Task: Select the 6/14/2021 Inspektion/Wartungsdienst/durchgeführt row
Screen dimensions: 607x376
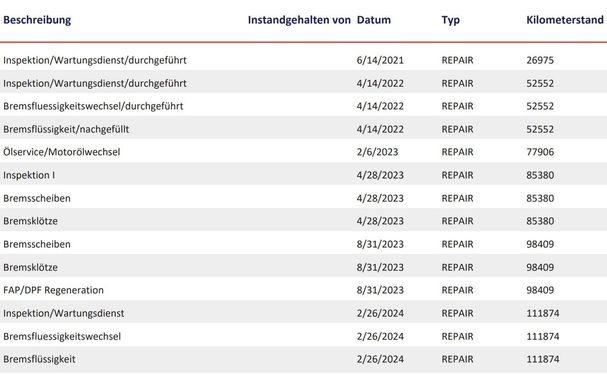Action: [304, 60]
